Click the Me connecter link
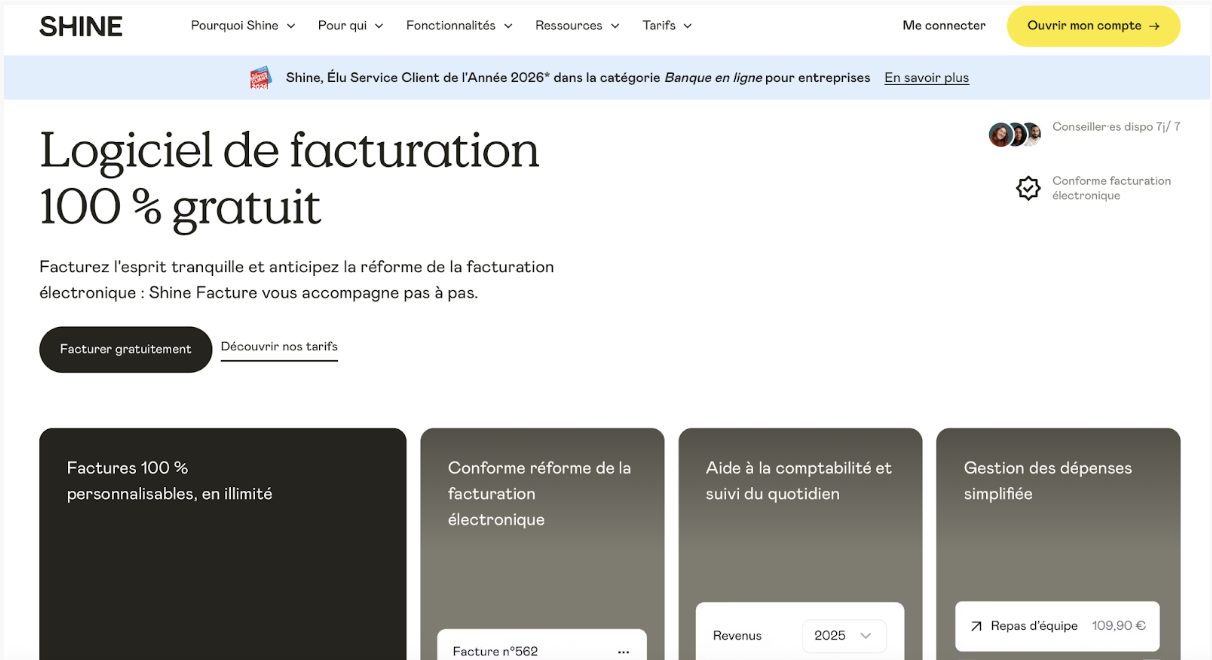This screenshot has height=660, width=1212. 942,25
